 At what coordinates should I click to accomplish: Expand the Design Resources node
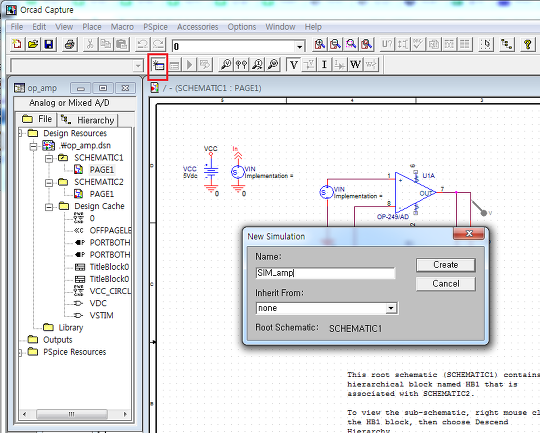click(x=20, y=133)
